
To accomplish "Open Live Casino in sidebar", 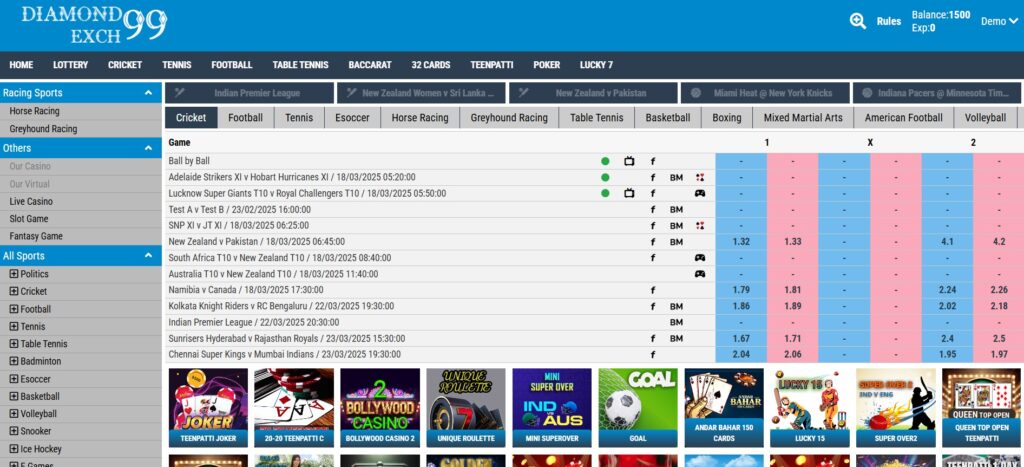I will pyautogui.click(x=31, y=201).
